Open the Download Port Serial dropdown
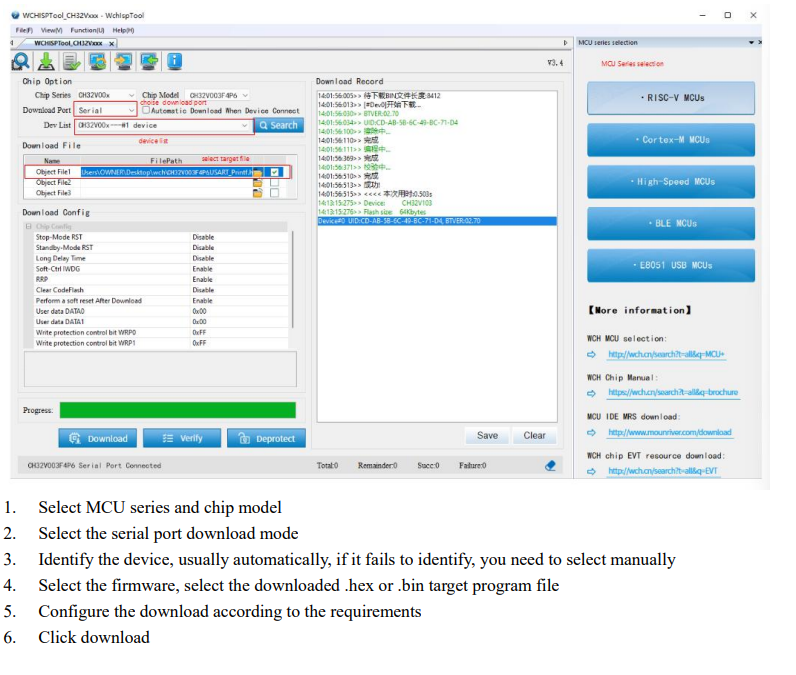The height and width of the screenshot is (675, 796). (x=106, y=110)
